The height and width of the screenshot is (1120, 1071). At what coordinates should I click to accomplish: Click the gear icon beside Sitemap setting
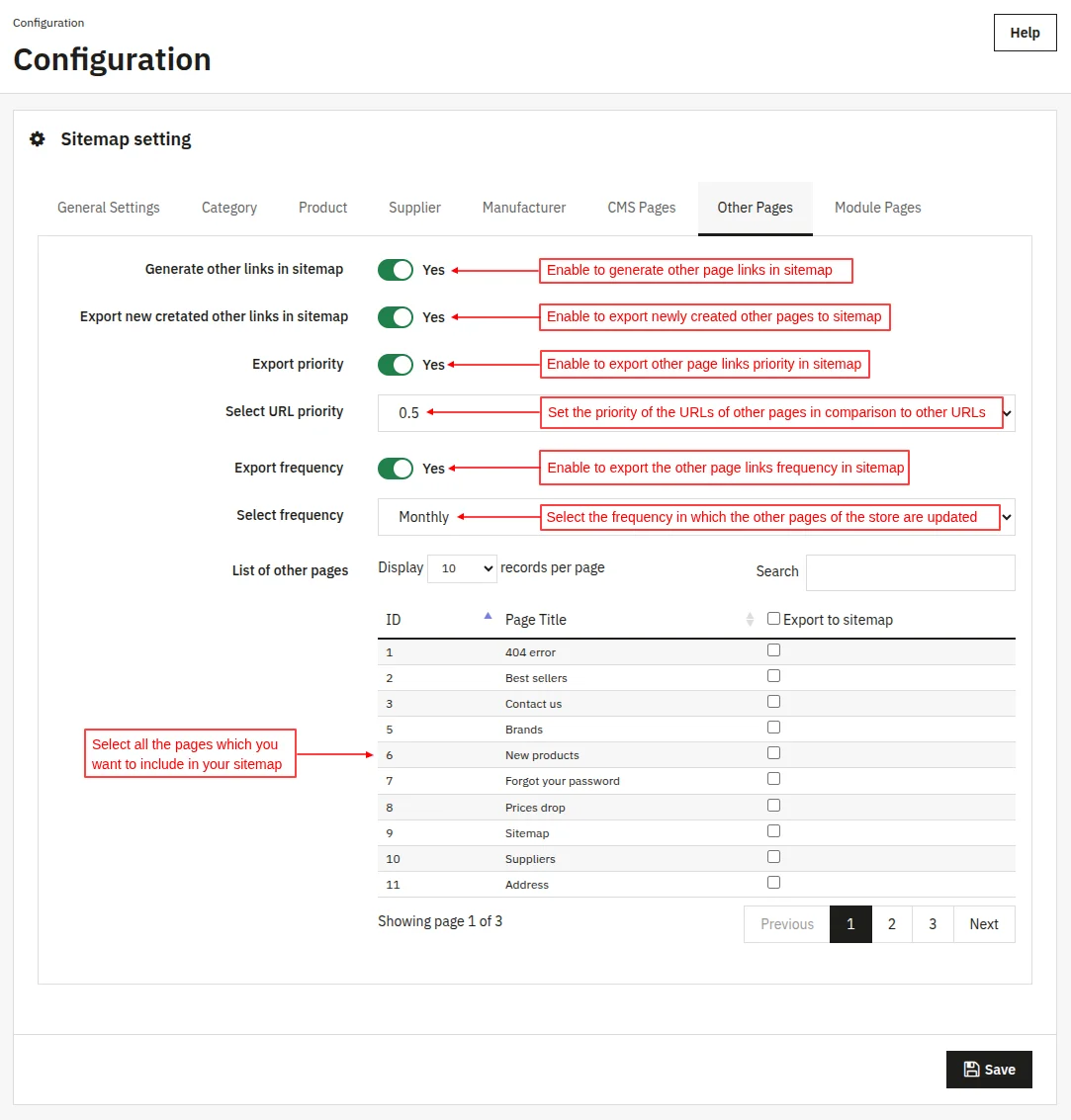(38, 138)
